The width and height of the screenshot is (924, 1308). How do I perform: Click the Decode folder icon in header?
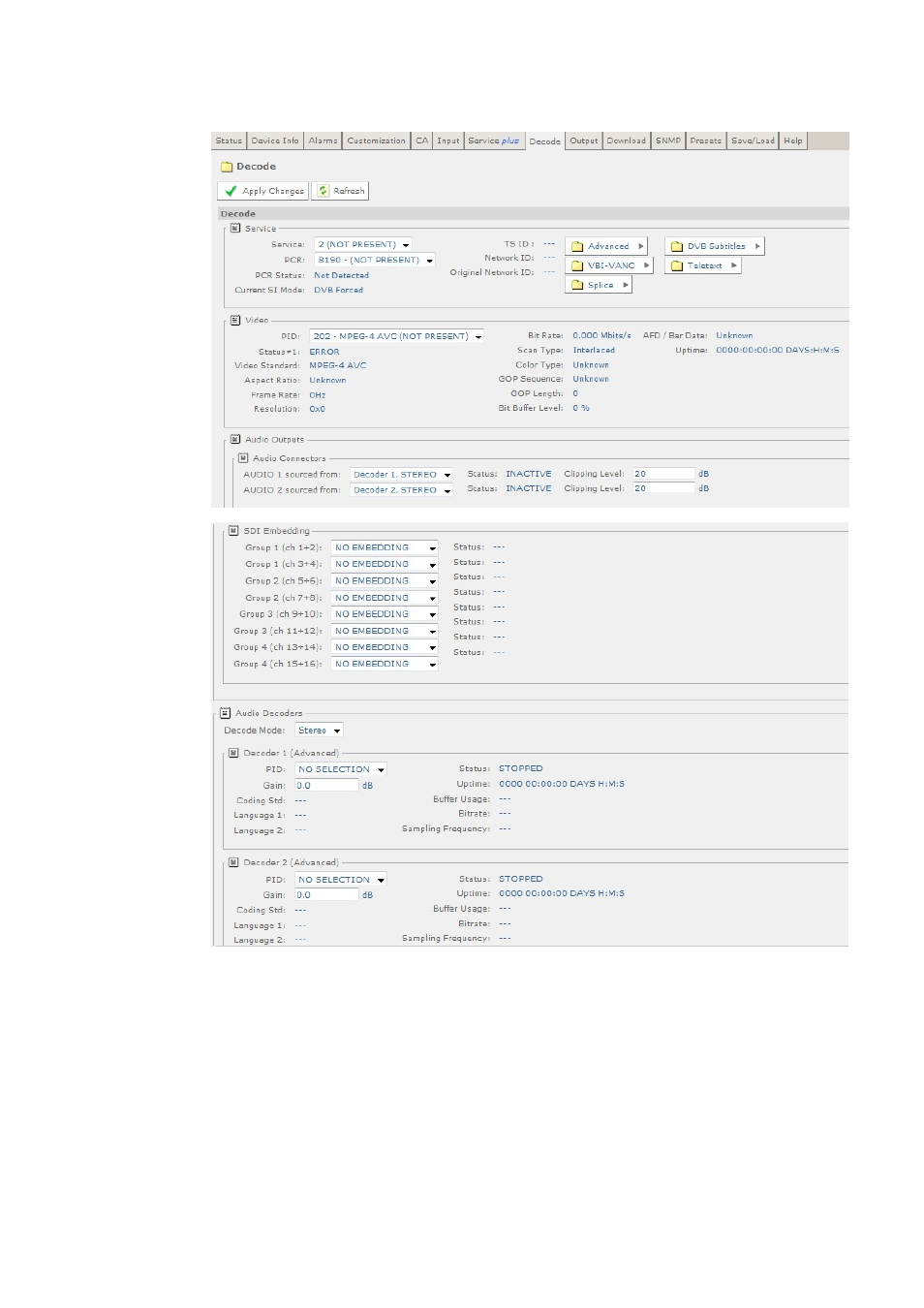coord(227,167)
